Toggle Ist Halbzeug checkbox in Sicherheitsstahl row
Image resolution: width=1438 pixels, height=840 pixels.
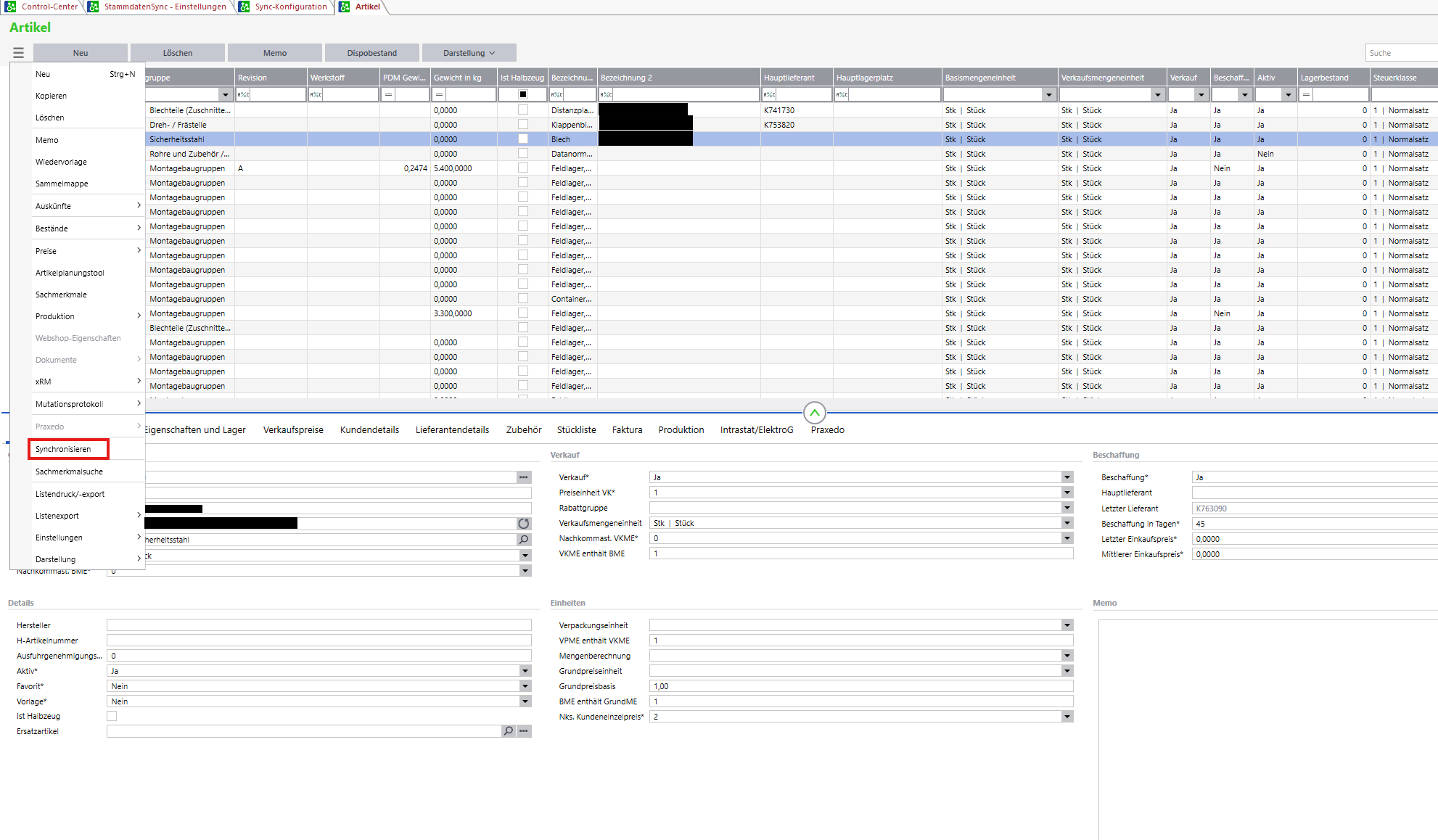click(x=523, y=139)
